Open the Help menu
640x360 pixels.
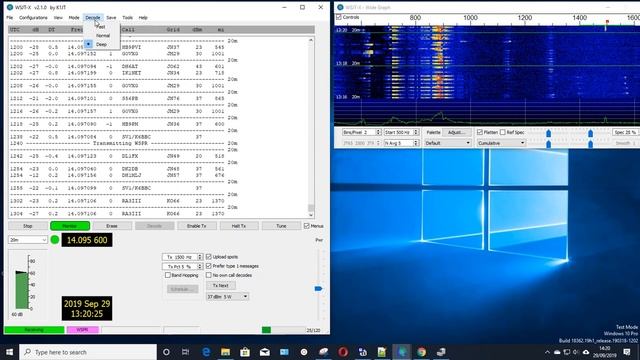click(143, 18)
